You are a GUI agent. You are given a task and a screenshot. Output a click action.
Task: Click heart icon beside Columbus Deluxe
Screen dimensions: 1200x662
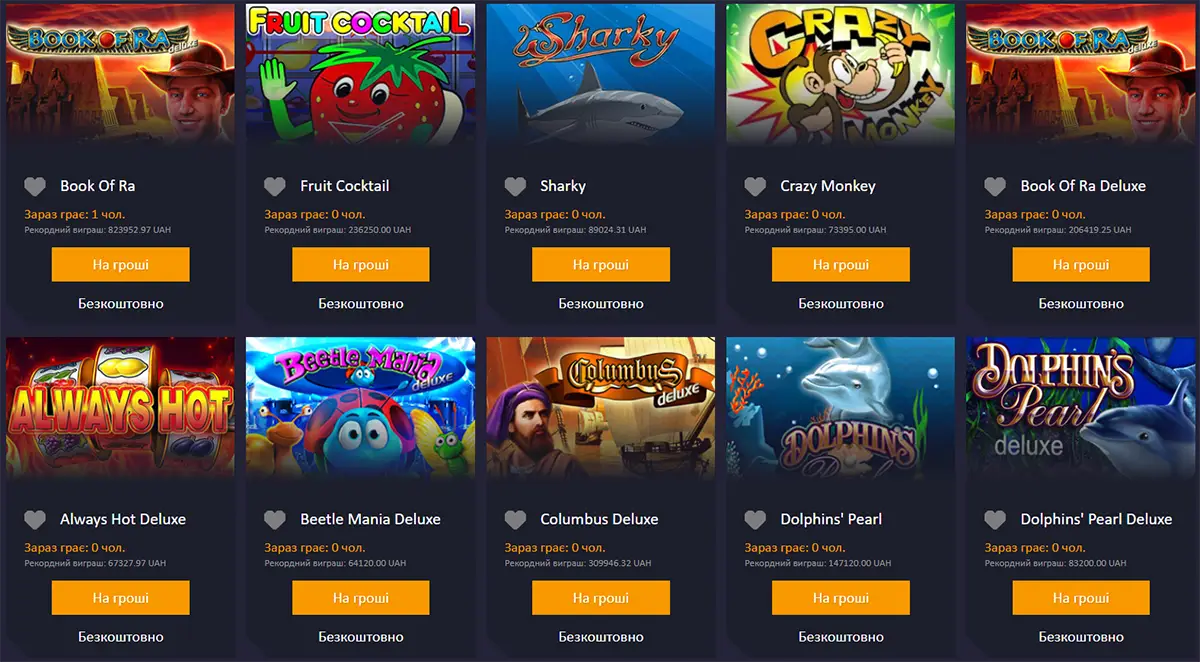pyautogui.click(x=515, y=520)
